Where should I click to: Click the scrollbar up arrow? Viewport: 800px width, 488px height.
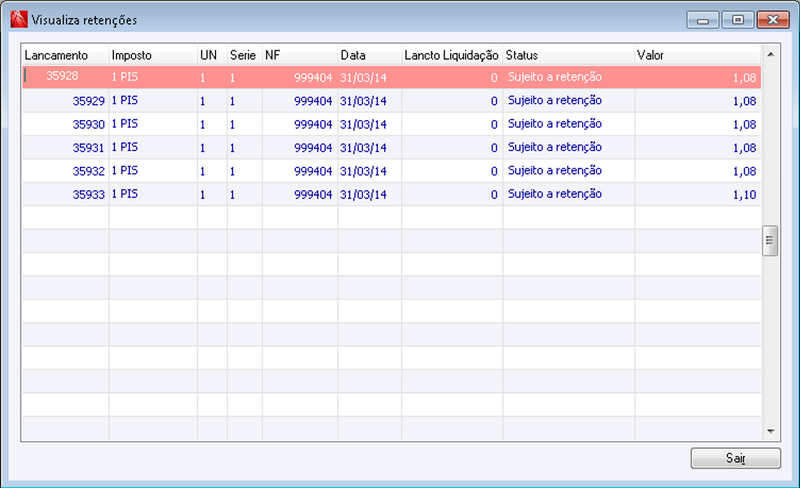click(x=770, y=54)
